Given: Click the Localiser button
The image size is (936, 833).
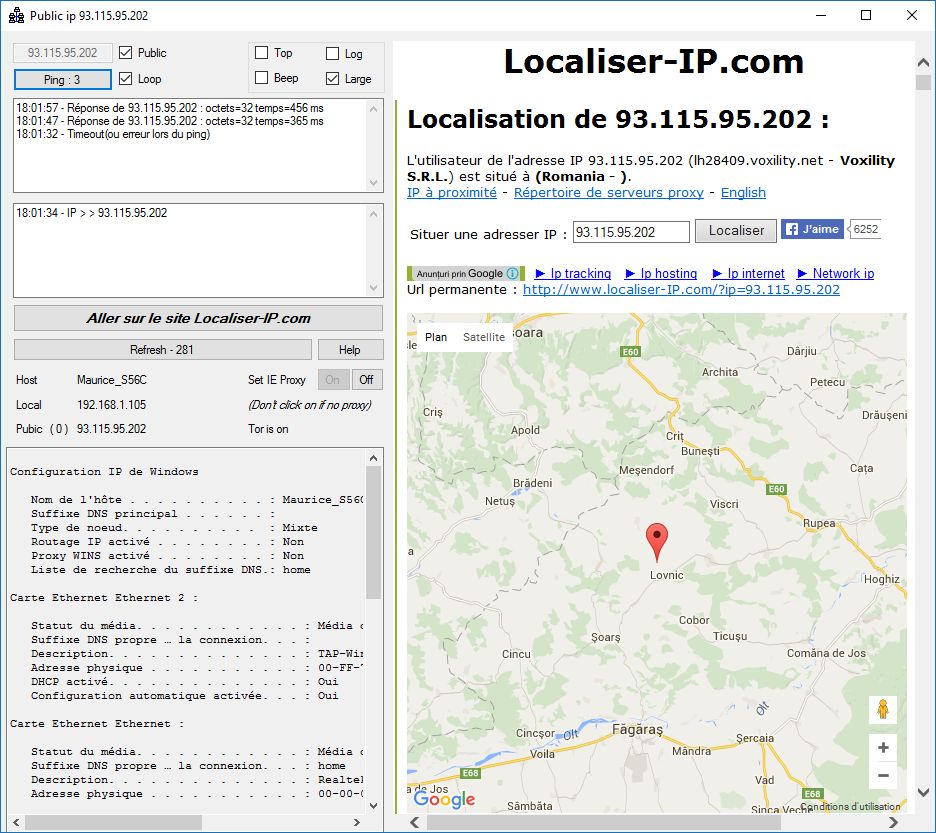Looking at the screenshot, I should click(736, 230).
